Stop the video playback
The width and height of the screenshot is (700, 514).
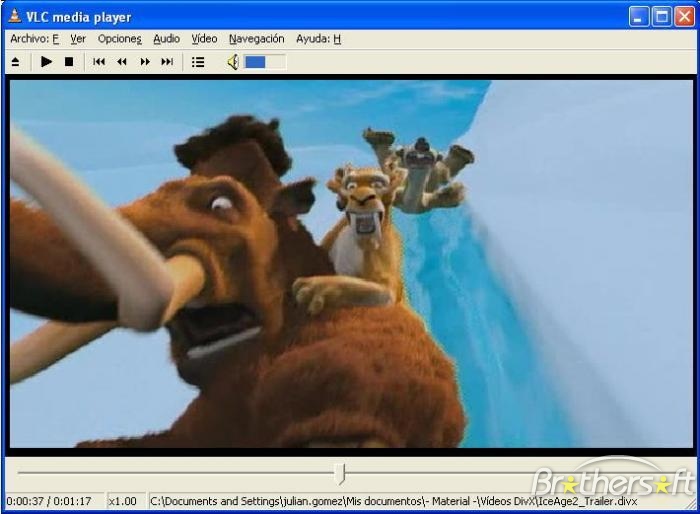click(x=69, y=62)
